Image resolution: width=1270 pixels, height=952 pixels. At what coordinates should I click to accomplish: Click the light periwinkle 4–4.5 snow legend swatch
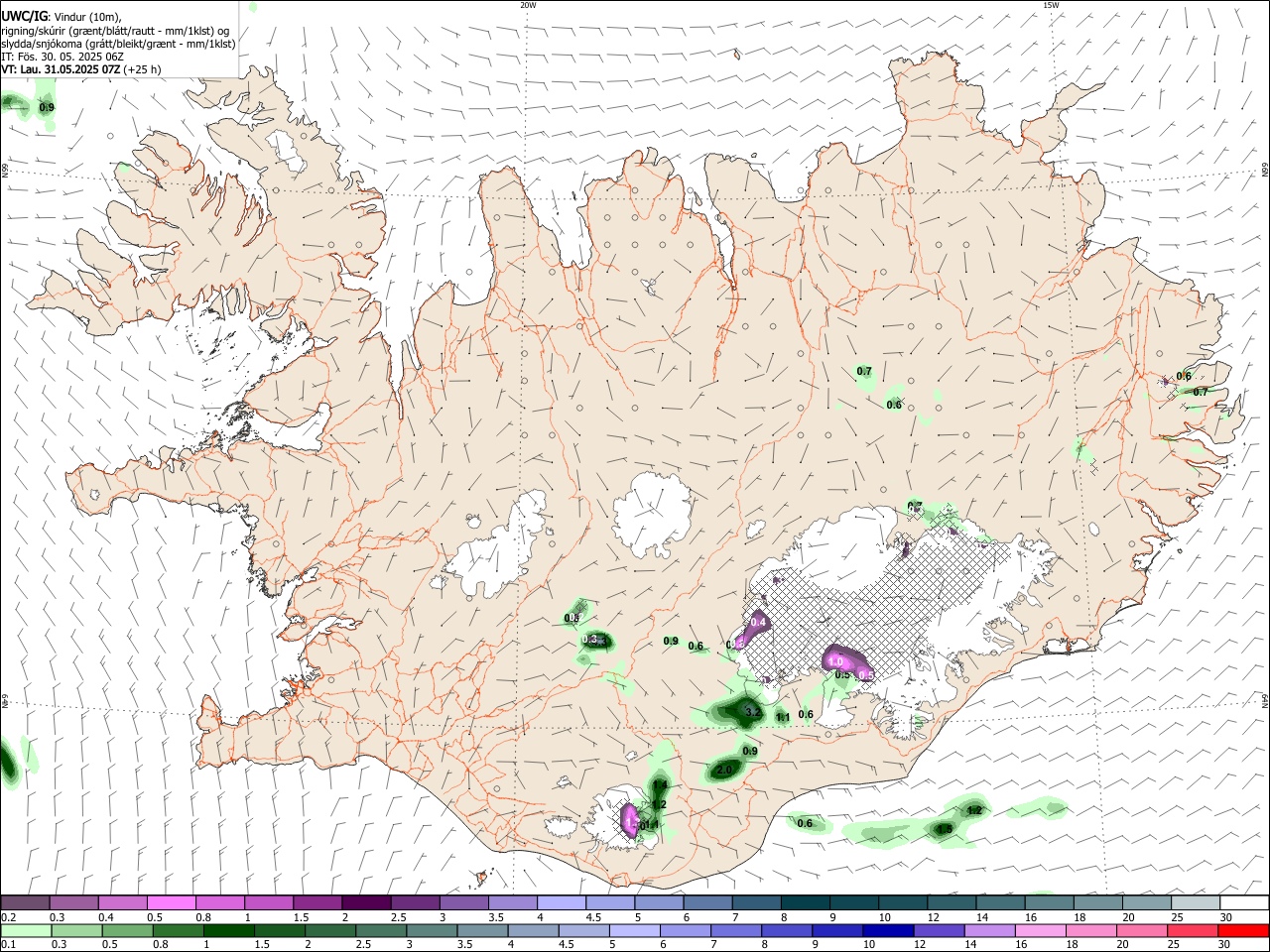point(561,903)
